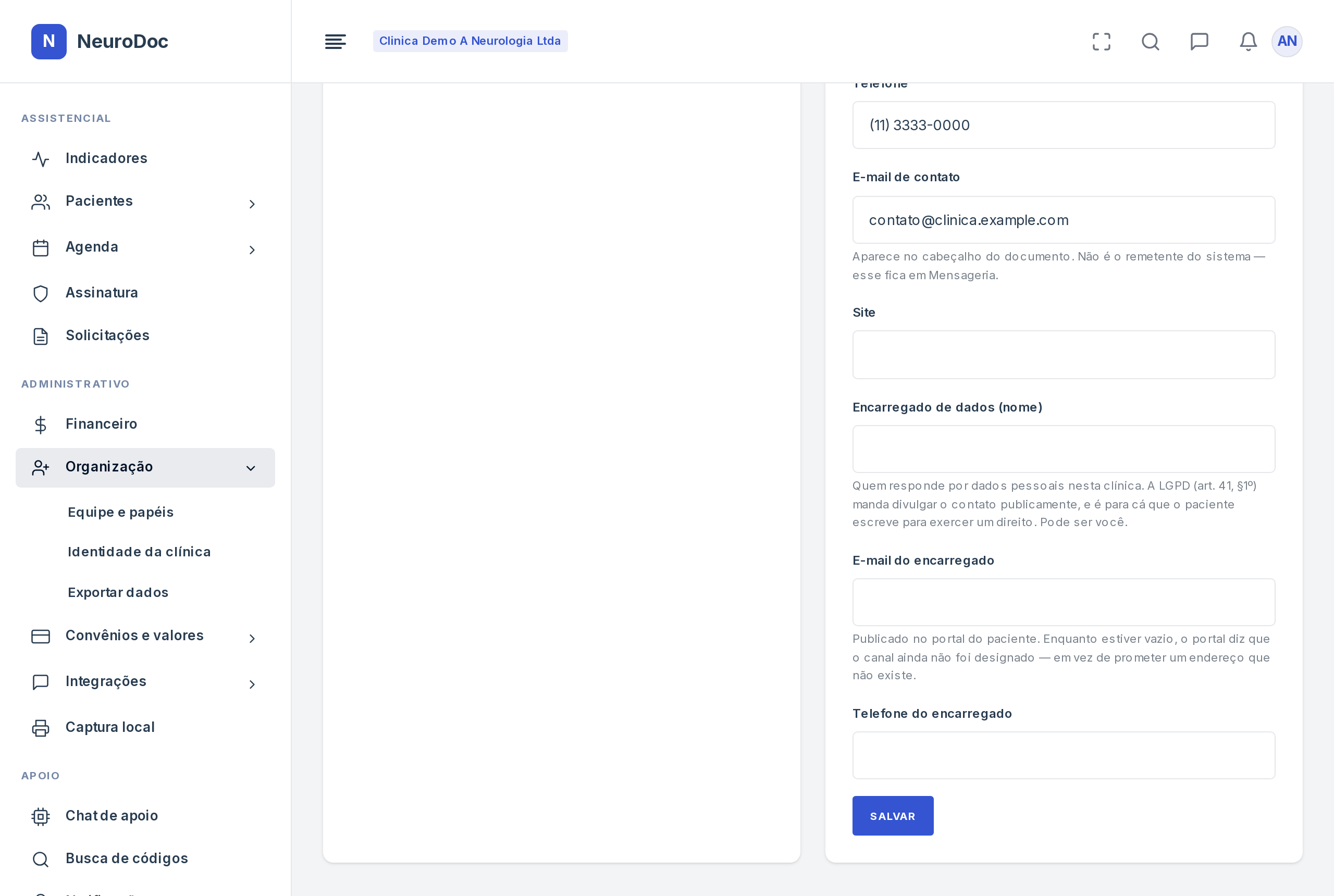The width and height of the screenshot is (1334, 896).
Task: Click the Chat de apoio chip icon
Action: (x=41, y=816)
